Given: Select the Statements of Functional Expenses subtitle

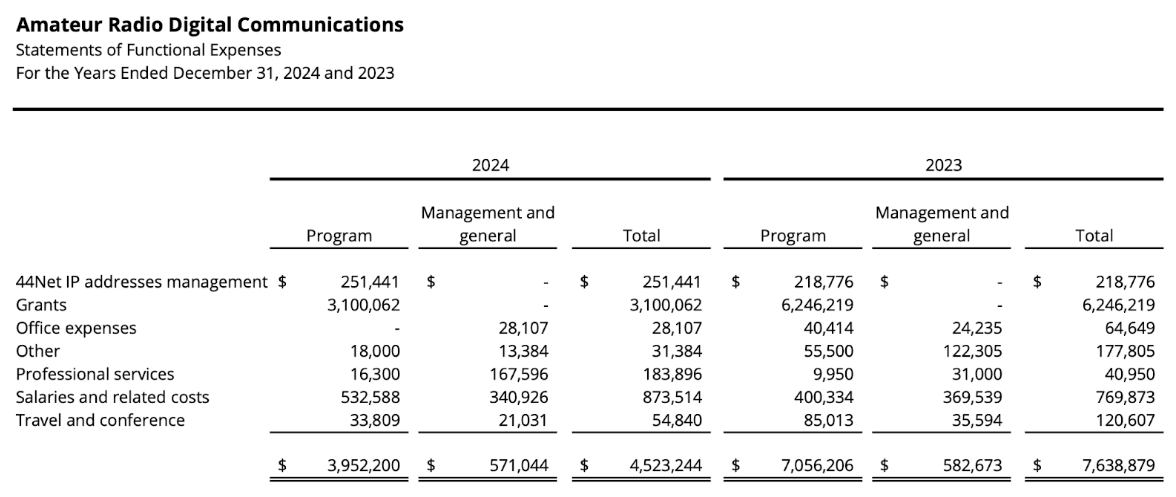Looking at the screenshot, I should (148, 50).
